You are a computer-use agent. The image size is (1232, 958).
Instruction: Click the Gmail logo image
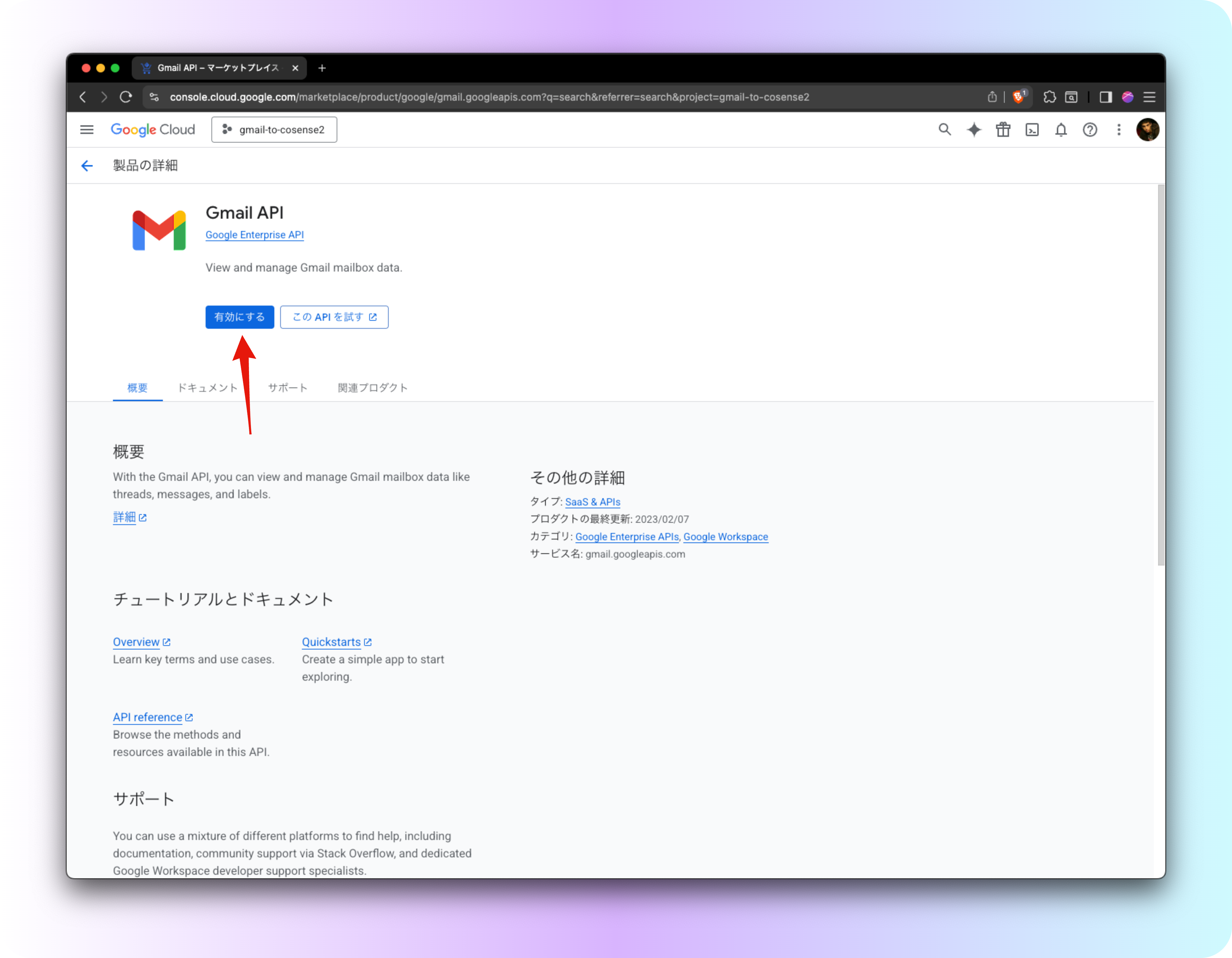(159, 230)
